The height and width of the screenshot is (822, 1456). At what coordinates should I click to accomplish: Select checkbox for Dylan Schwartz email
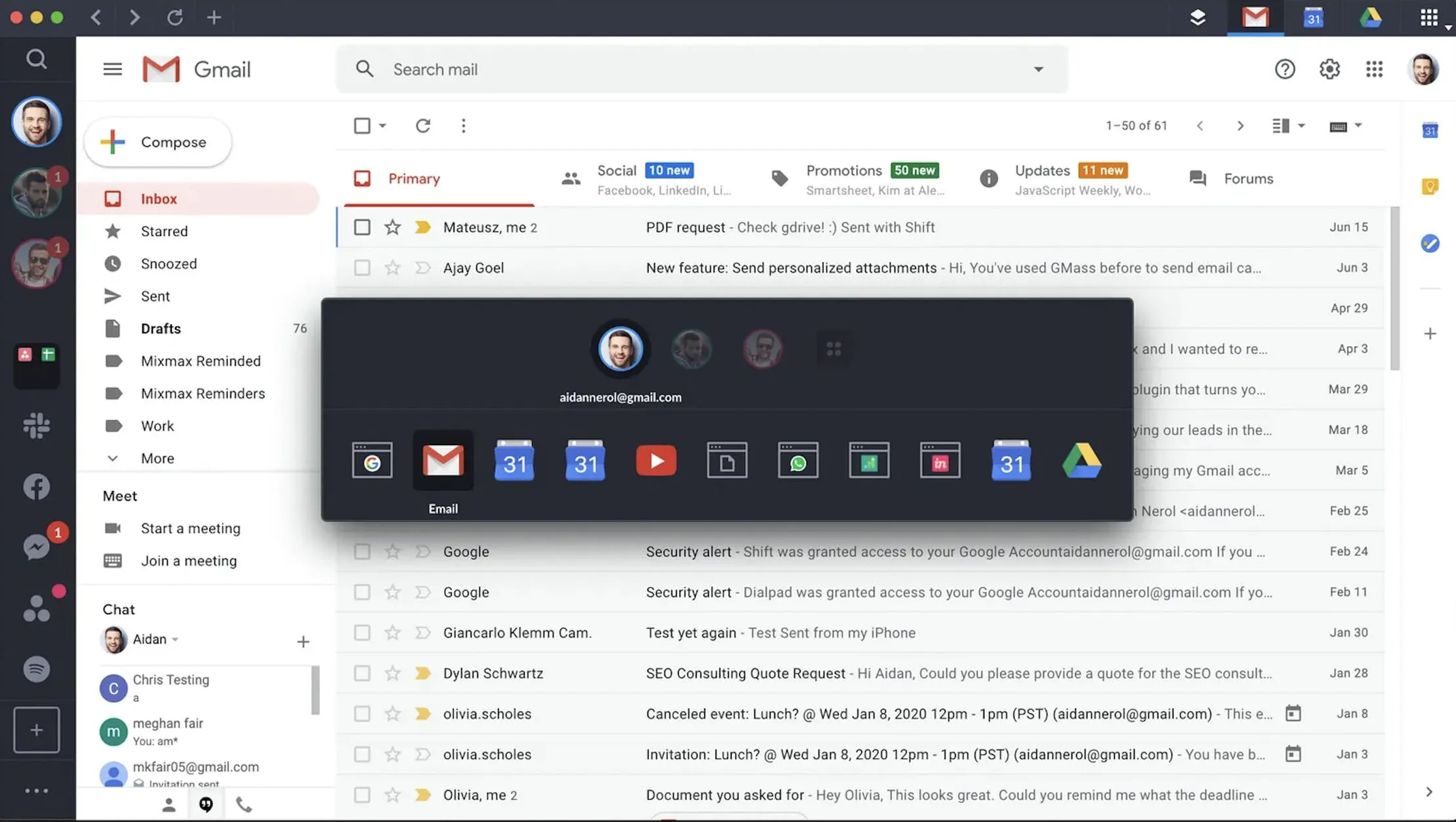click(x=362, y=673)
